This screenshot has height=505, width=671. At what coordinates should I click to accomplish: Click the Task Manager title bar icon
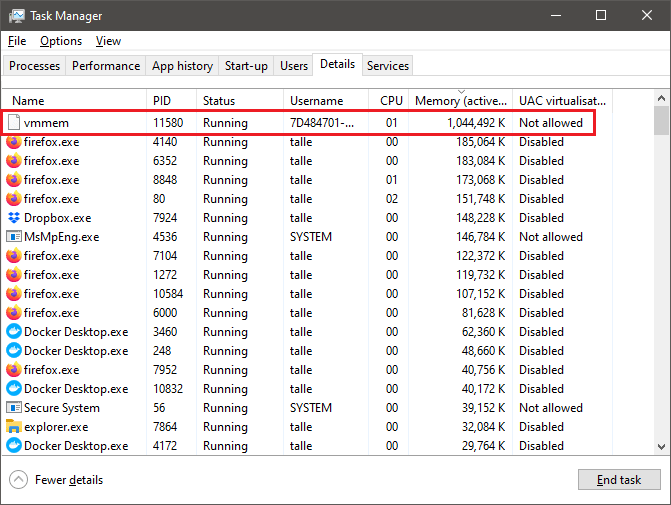[17, 16]
